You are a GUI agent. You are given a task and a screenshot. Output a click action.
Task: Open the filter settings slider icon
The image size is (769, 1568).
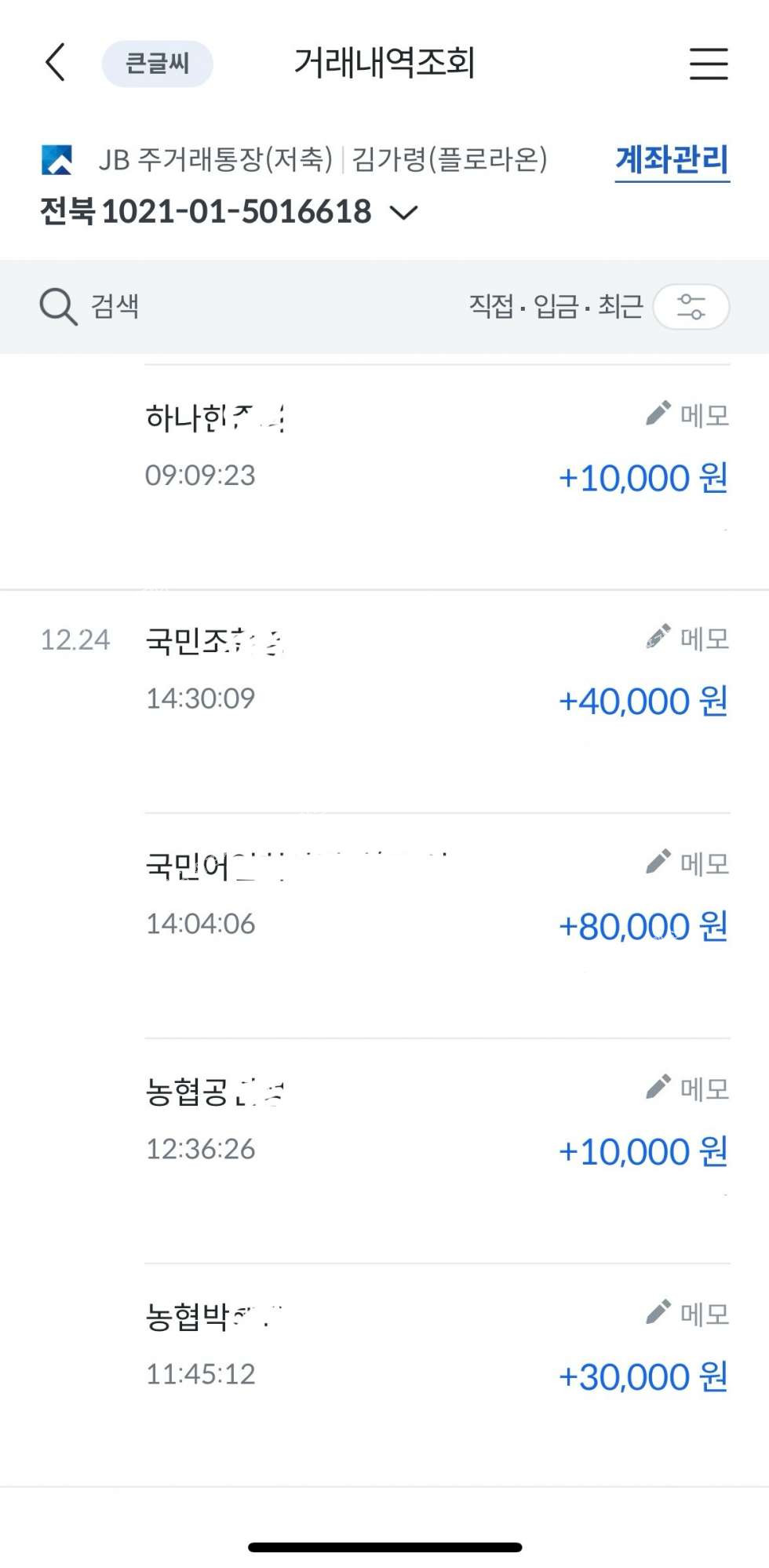coord(691,306)
